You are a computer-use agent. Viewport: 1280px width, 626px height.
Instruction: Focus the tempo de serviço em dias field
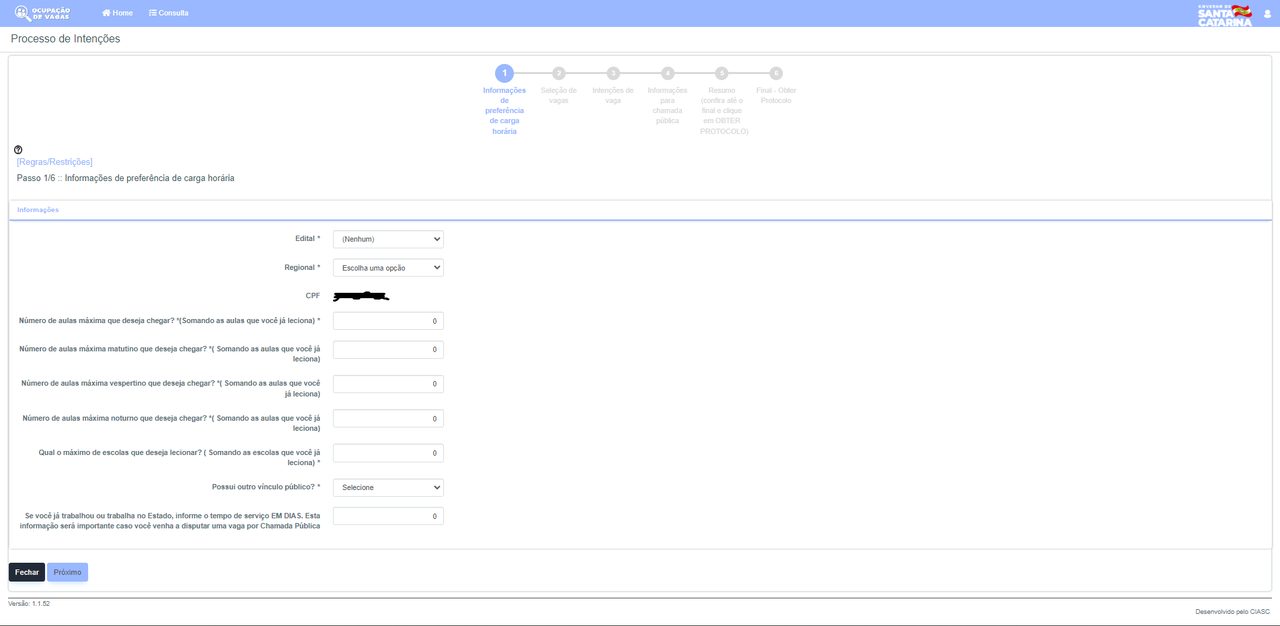tap(388, 516)
